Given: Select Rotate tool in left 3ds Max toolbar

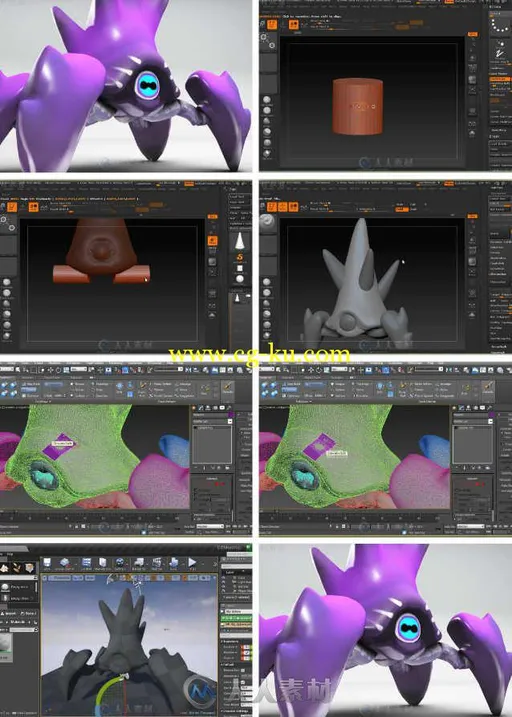Looking at the screenshot, I should [x=58, y=369].
